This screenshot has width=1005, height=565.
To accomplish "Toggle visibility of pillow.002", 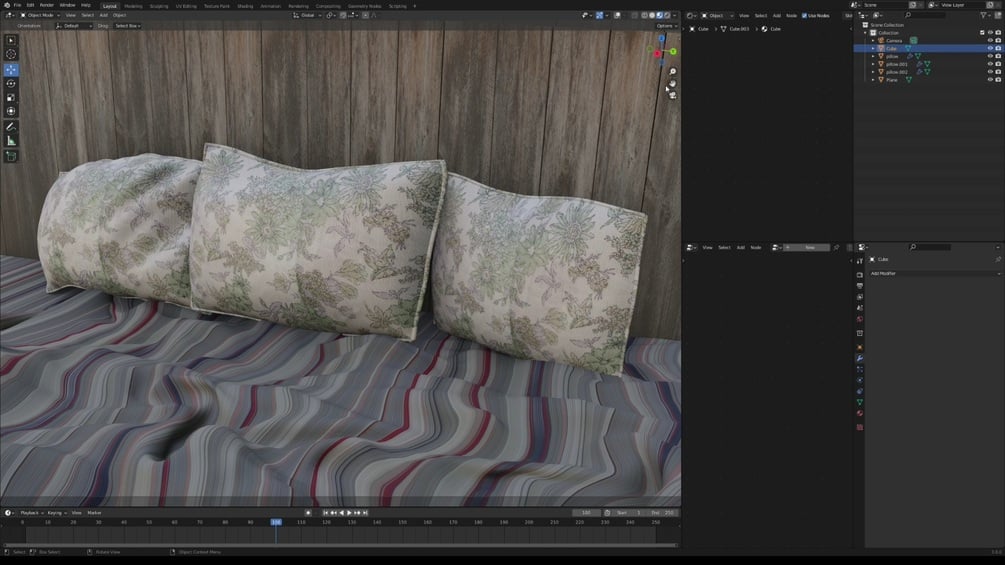I will 990,72.
